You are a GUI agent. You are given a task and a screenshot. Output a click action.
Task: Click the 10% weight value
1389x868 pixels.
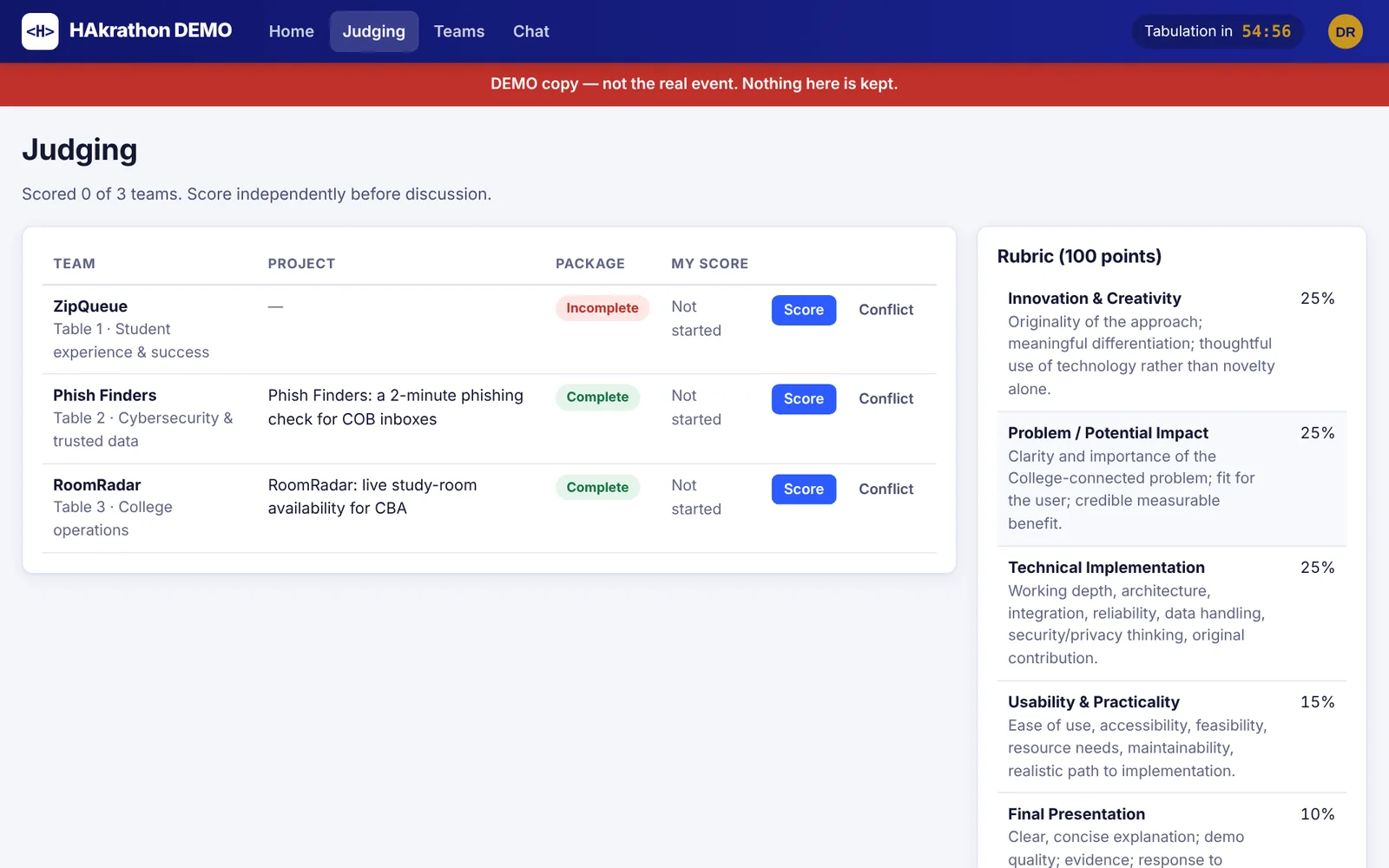click(x=1317, y=814)
